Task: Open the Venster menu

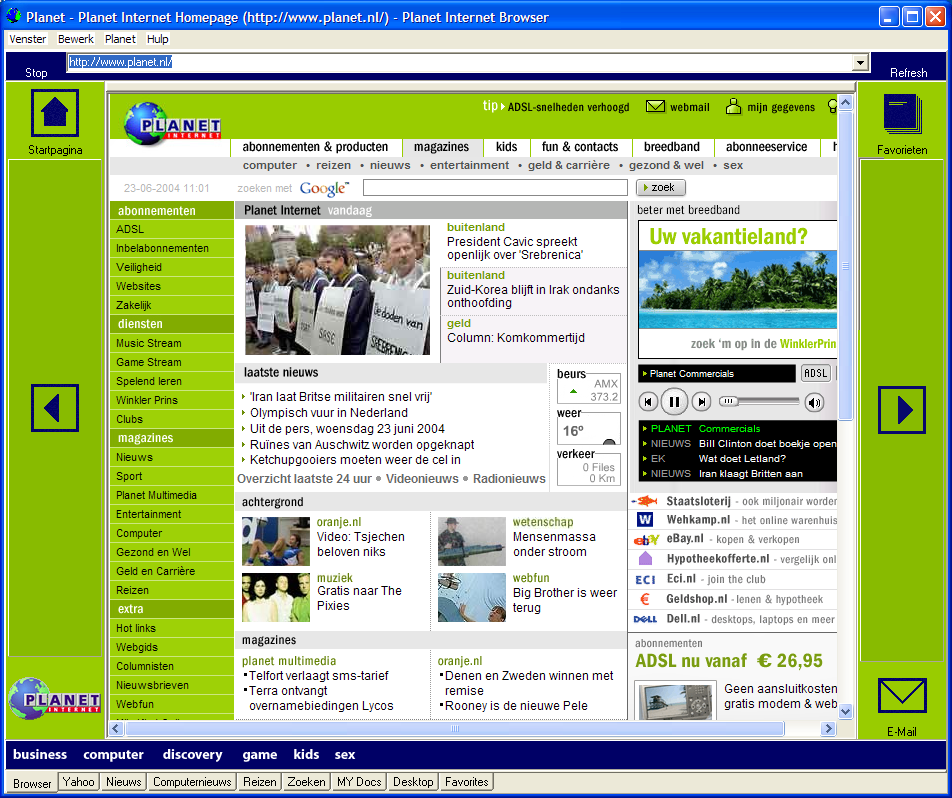Action: click(28, 39)
